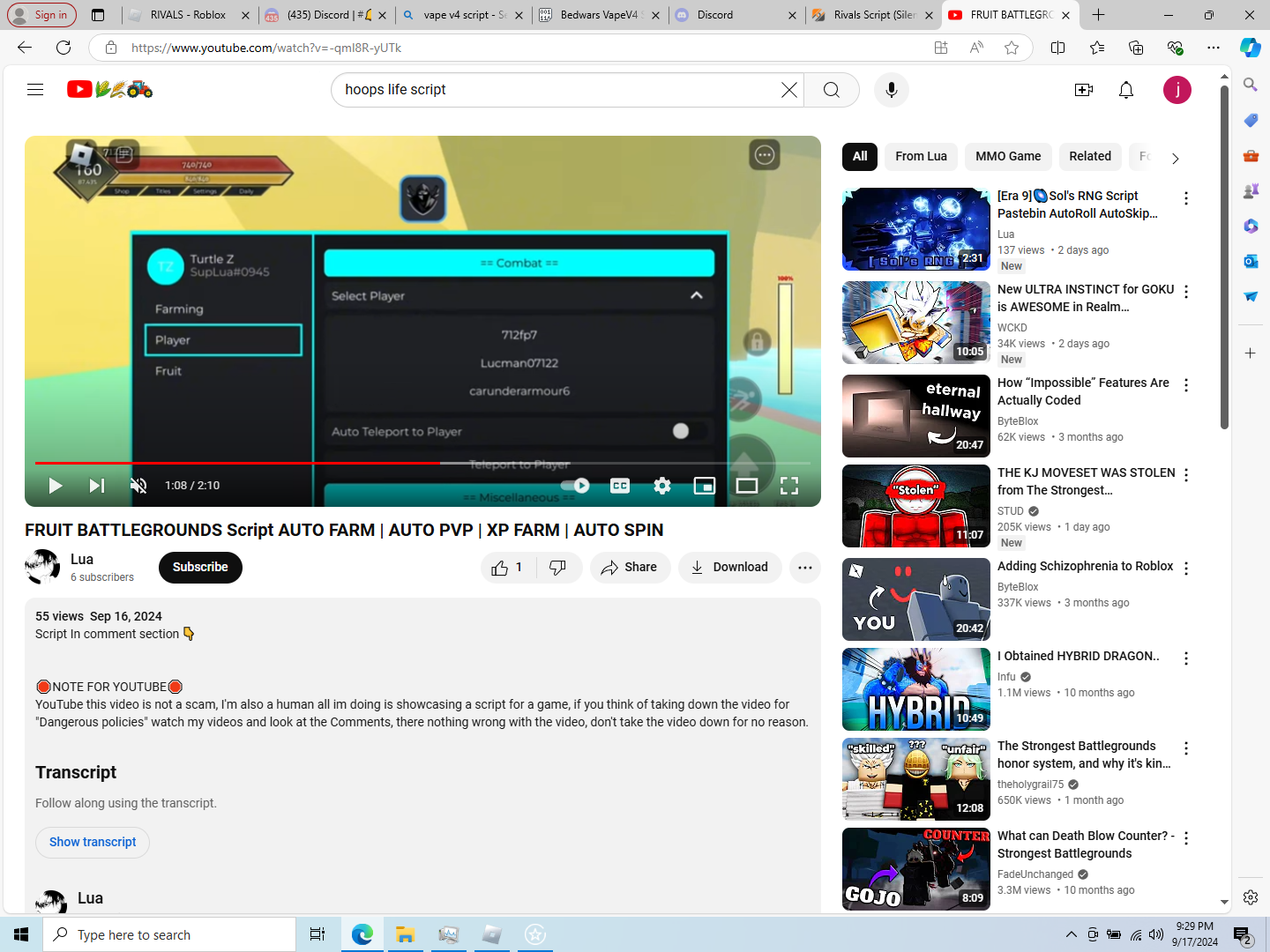
Task: Switch to the vape v4 script tab
Action: (x=462, y=15)
